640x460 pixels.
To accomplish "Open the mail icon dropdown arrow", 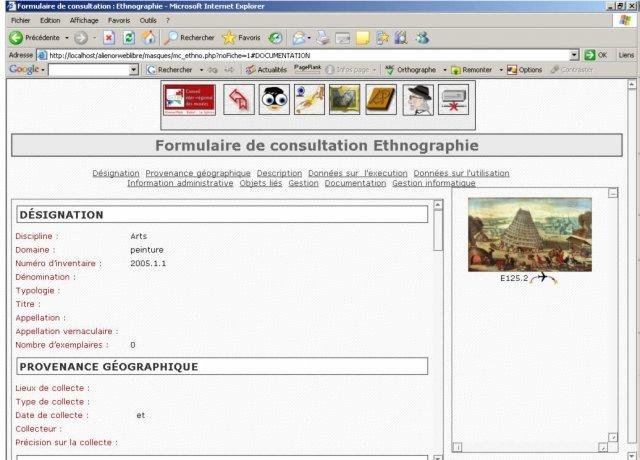I will (309, 38).
